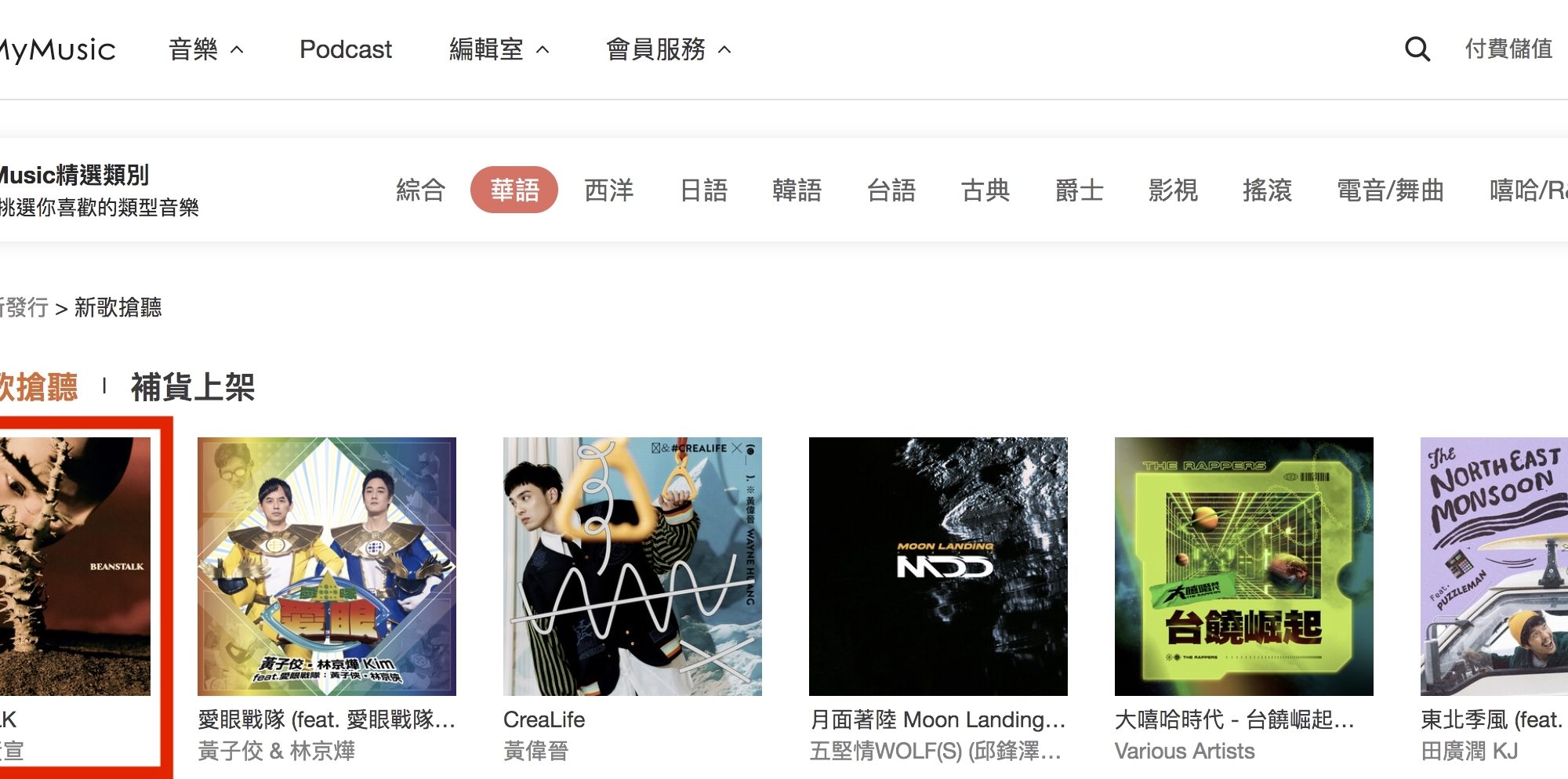This screenshot has width=1568, height=779.
Task: Open the 愛眼戰隊 album cover
Action: [x=327, y=567]
